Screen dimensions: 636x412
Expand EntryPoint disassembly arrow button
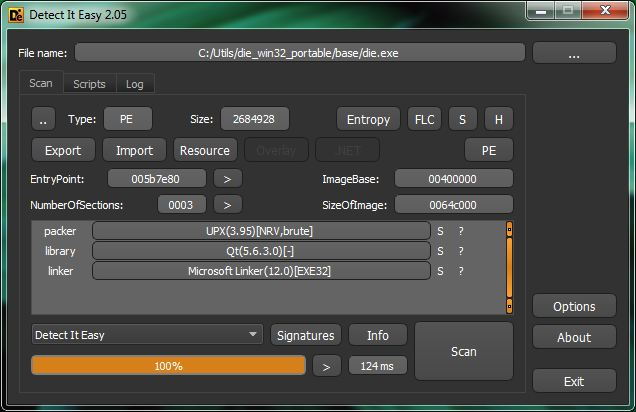pyautogui.click(x=228, y=179)
